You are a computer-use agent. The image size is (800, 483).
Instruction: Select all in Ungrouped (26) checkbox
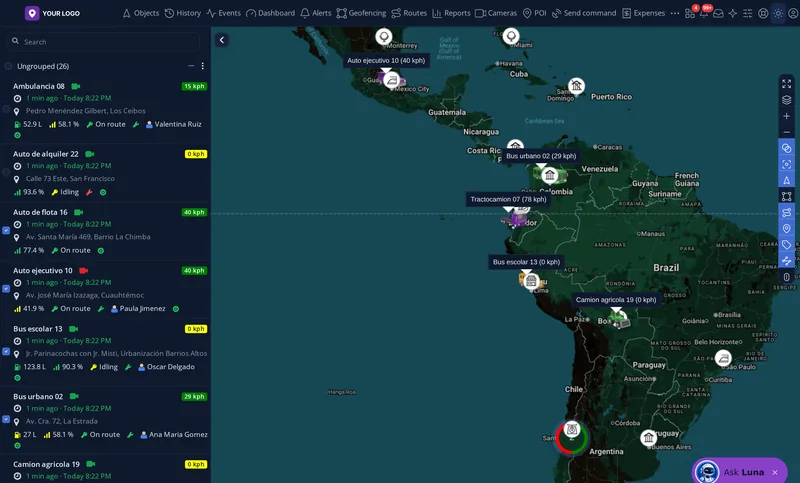point(8,66)
